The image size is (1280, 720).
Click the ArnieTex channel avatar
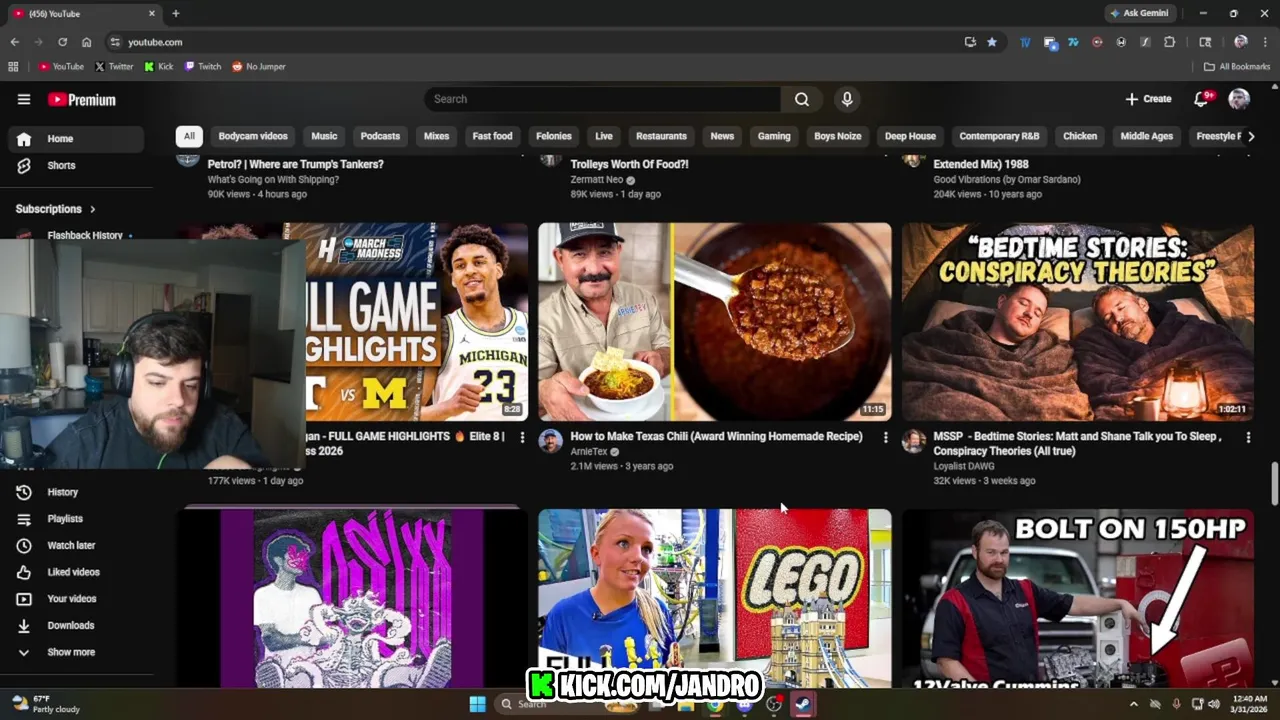pyautogui.click(x=551, y=441)
